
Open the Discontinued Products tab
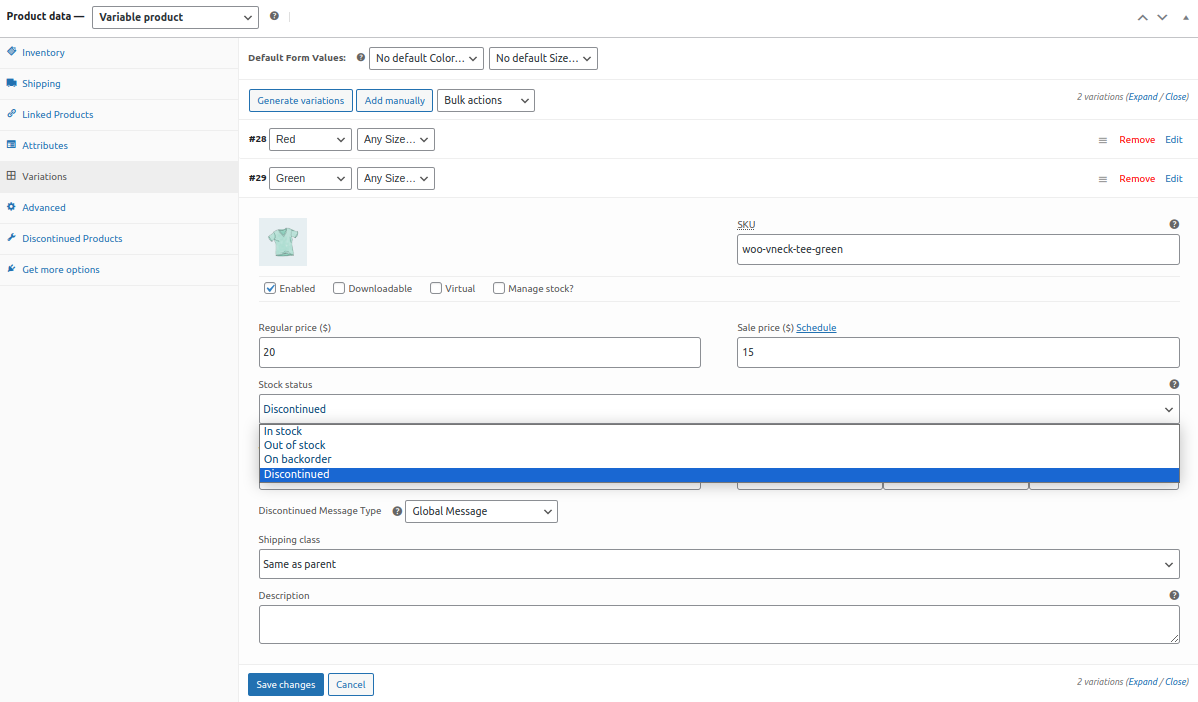72,239
